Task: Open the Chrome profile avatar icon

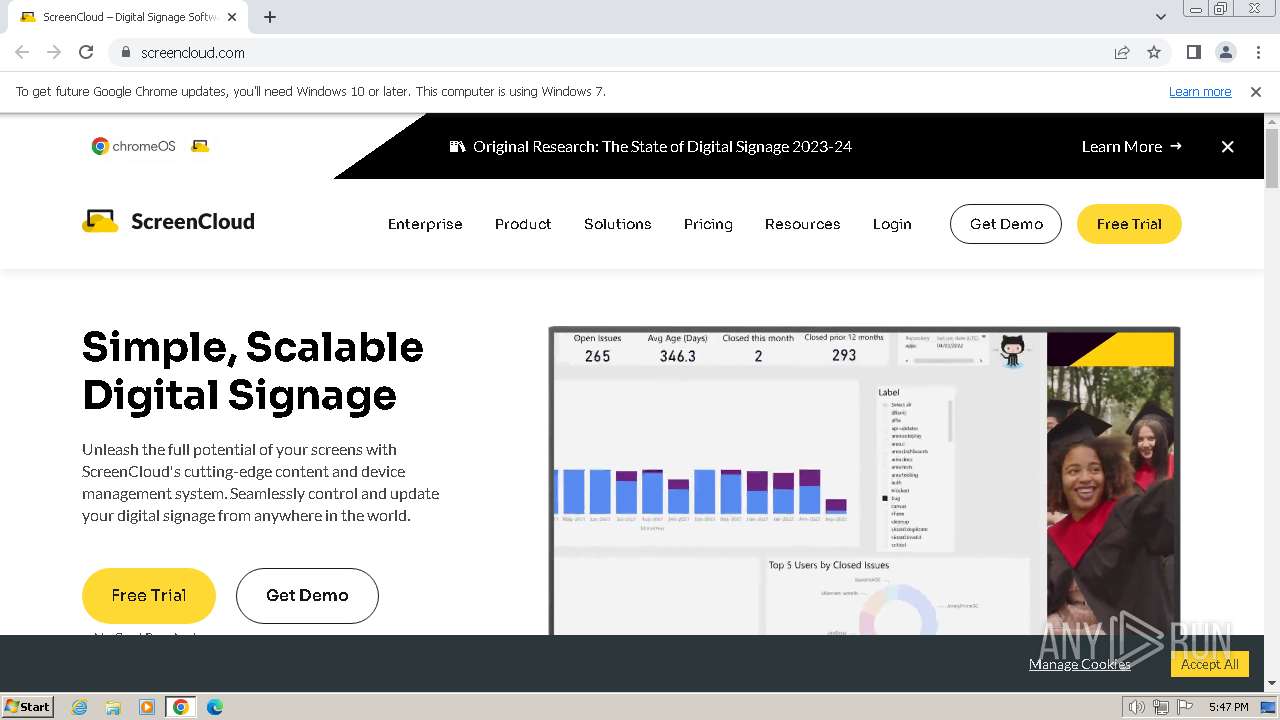Action: click(1225, 52)
